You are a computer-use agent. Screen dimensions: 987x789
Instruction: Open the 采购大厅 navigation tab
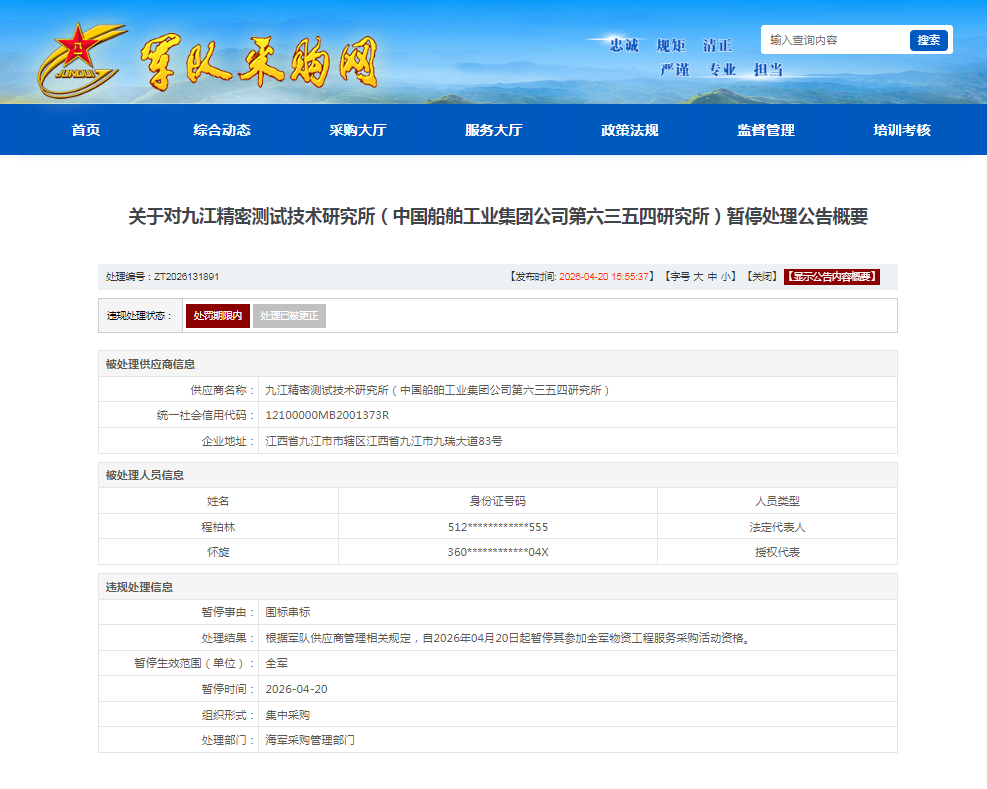click(x=358, y=130)
